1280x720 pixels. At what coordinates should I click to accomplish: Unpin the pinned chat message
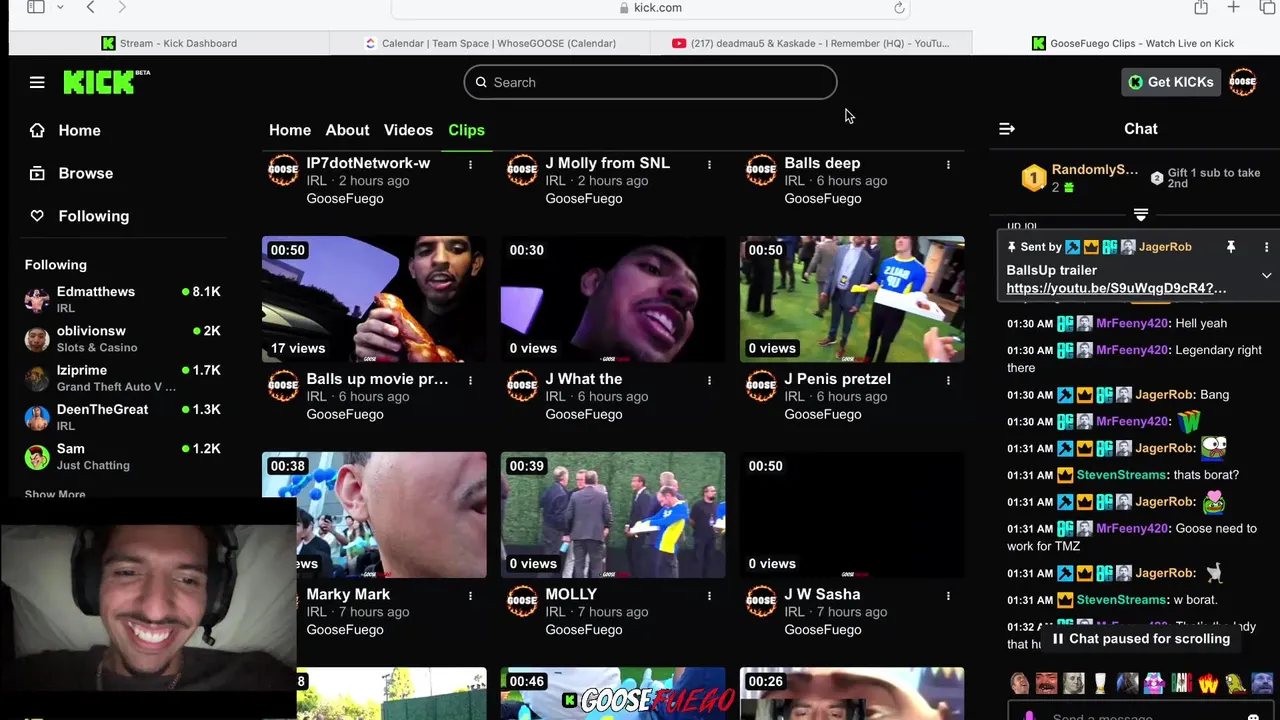[x=1231, y=247]
